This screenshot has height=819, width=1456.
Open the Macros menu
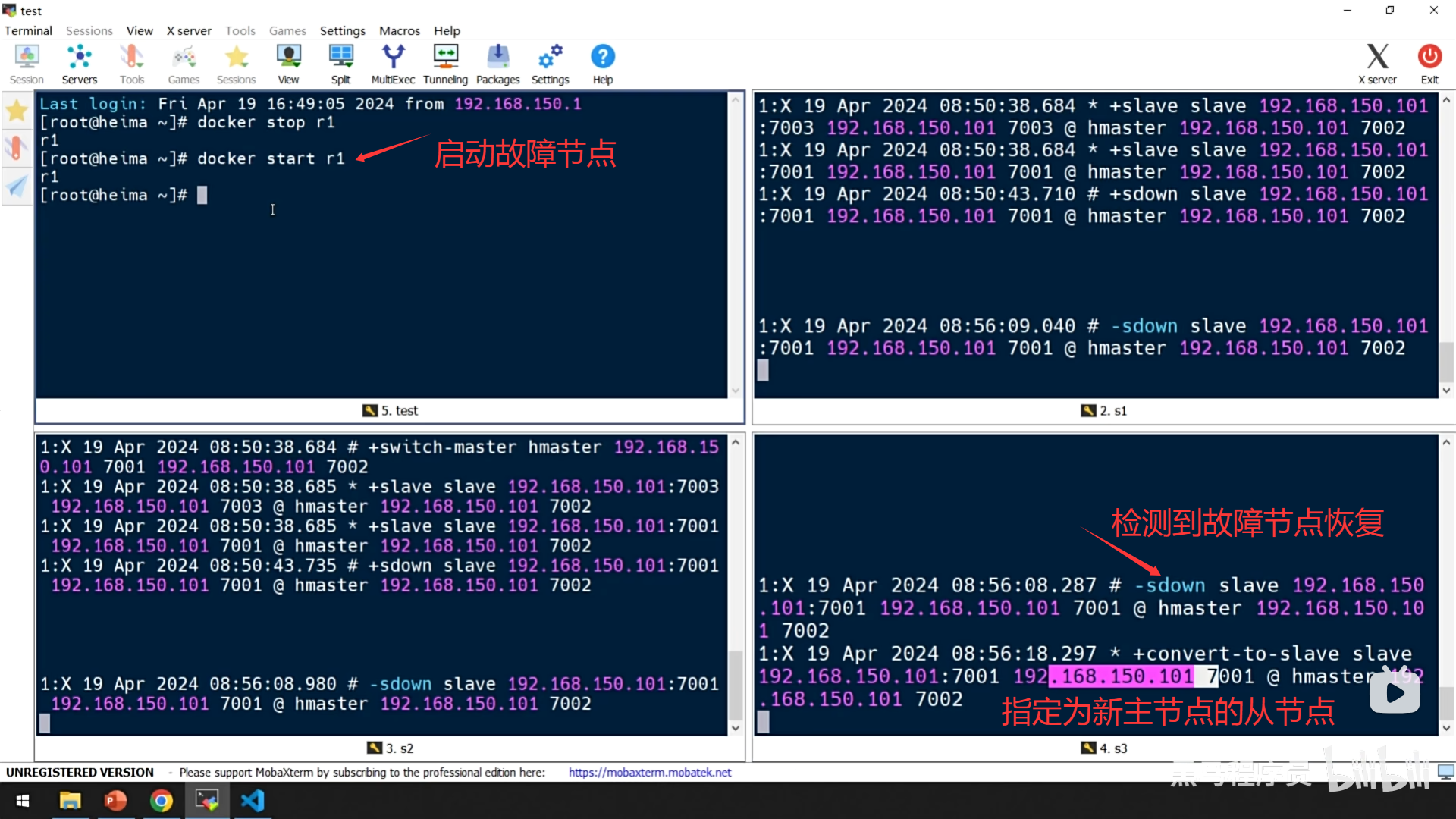pyautogui.click(x=399, y=30)
